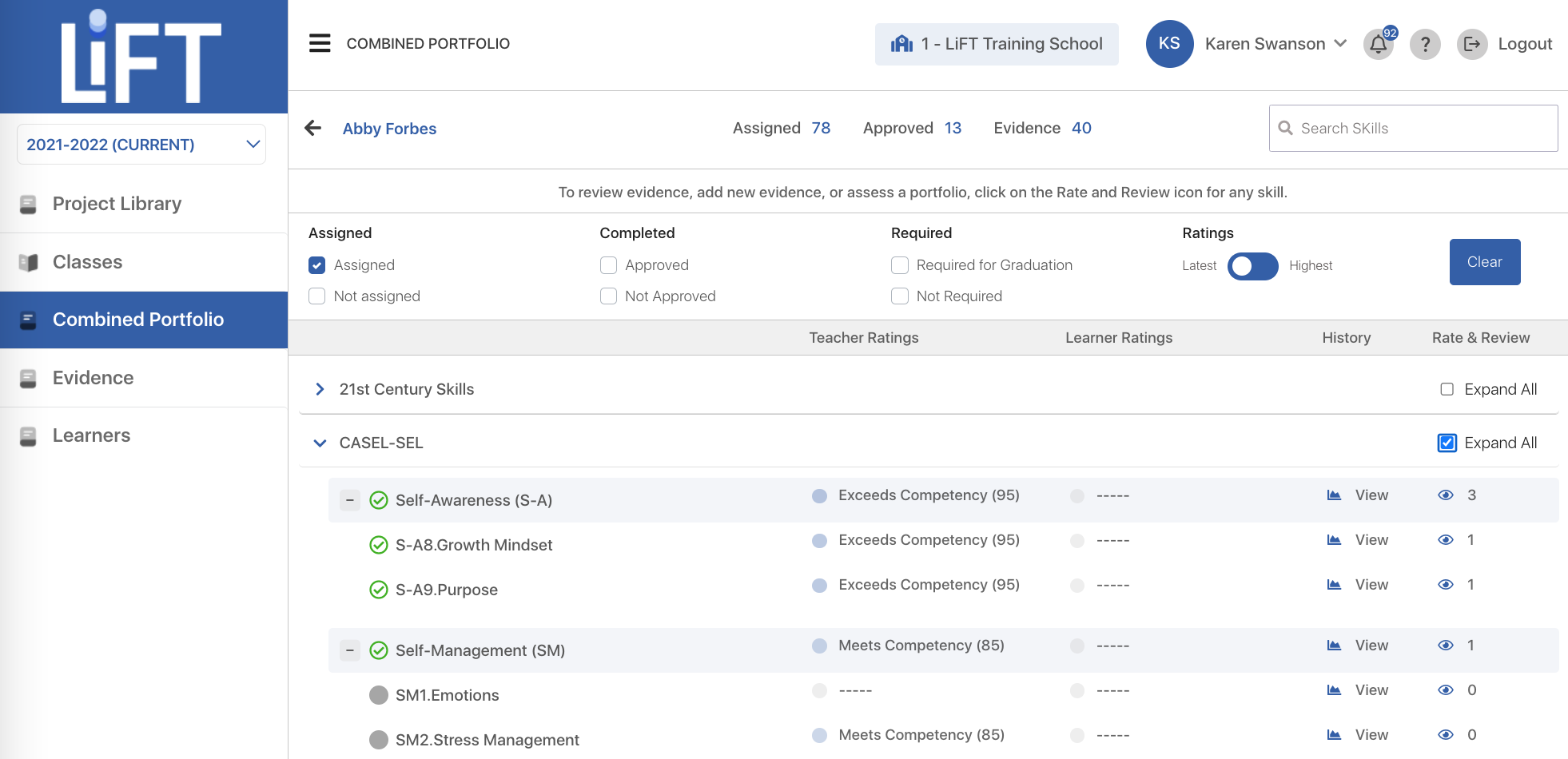Focus the Search Skills input field
The height and width of the screenshot is (759, 1568).
point(1413,128)
